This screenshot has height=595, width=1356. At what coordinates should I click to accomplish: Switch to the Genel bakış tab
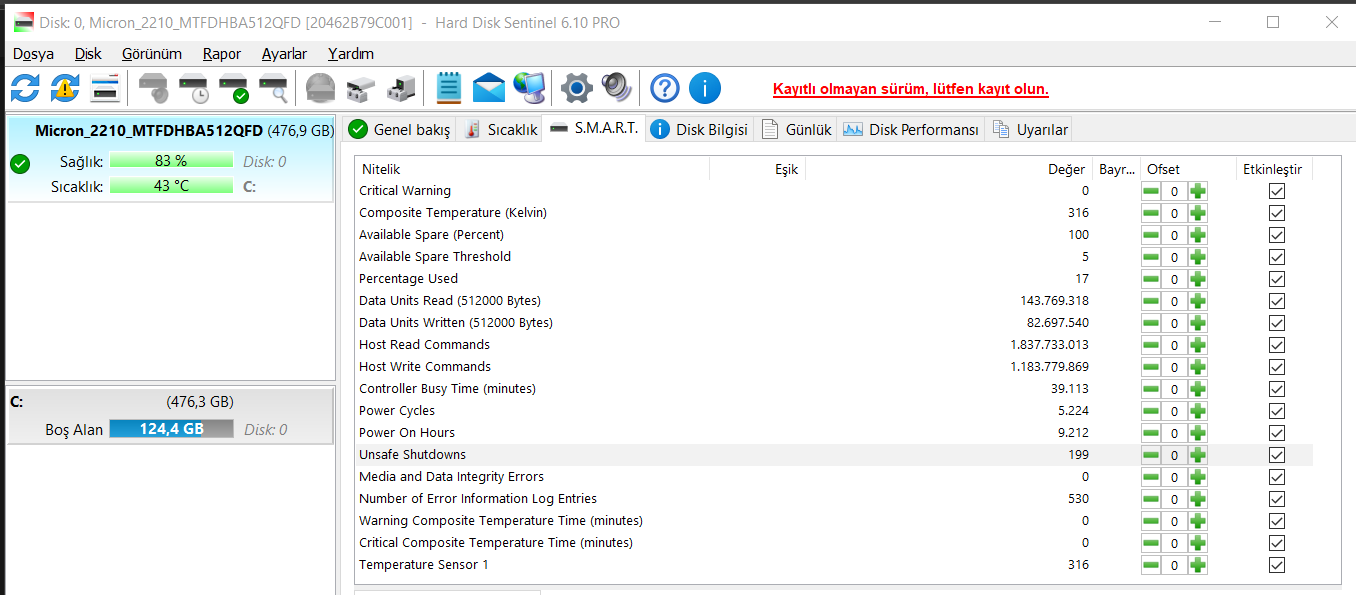(400, 130)
